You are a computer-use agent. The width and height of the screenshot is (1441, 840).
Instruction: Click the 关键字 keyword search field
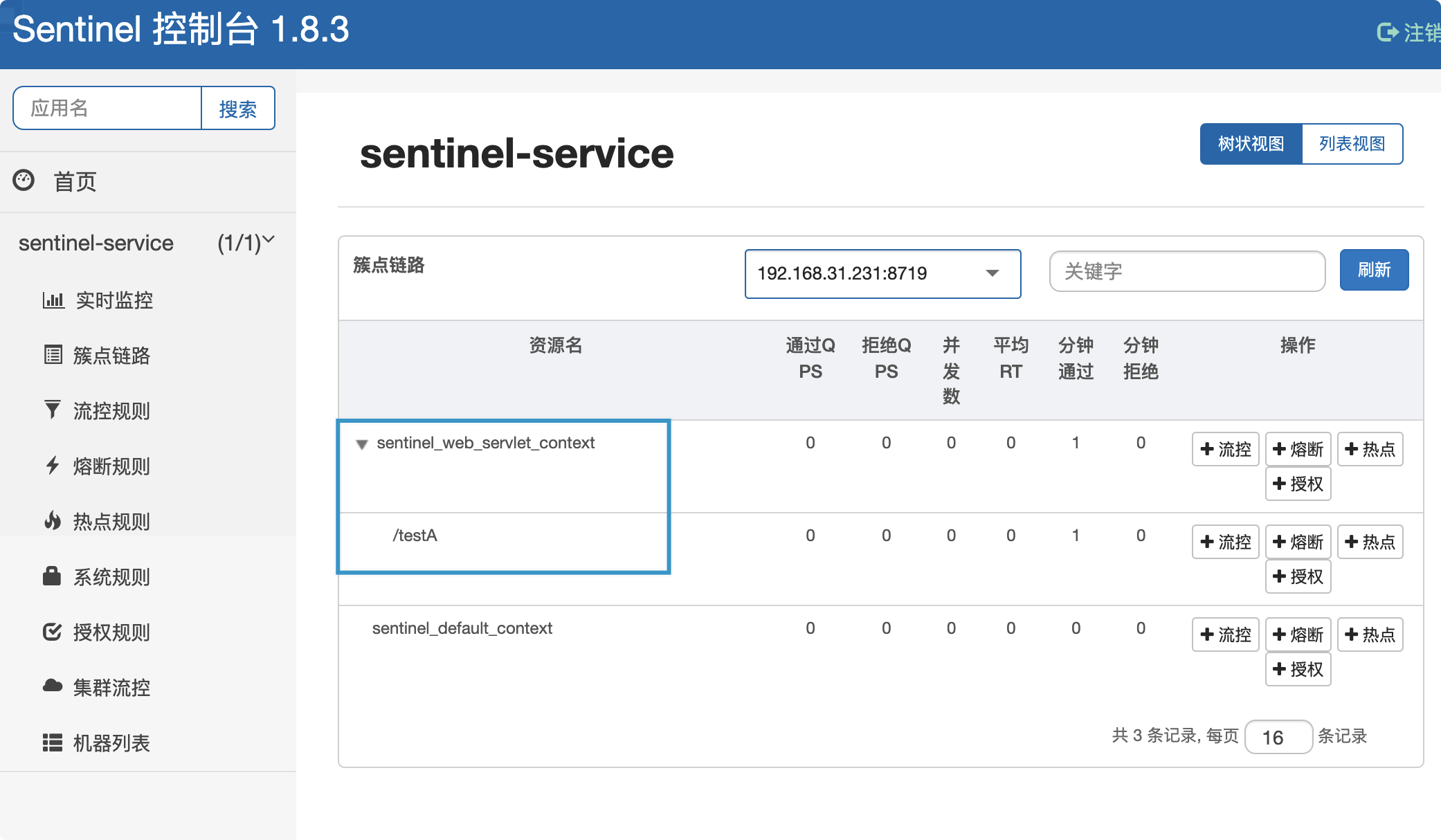1186,271
